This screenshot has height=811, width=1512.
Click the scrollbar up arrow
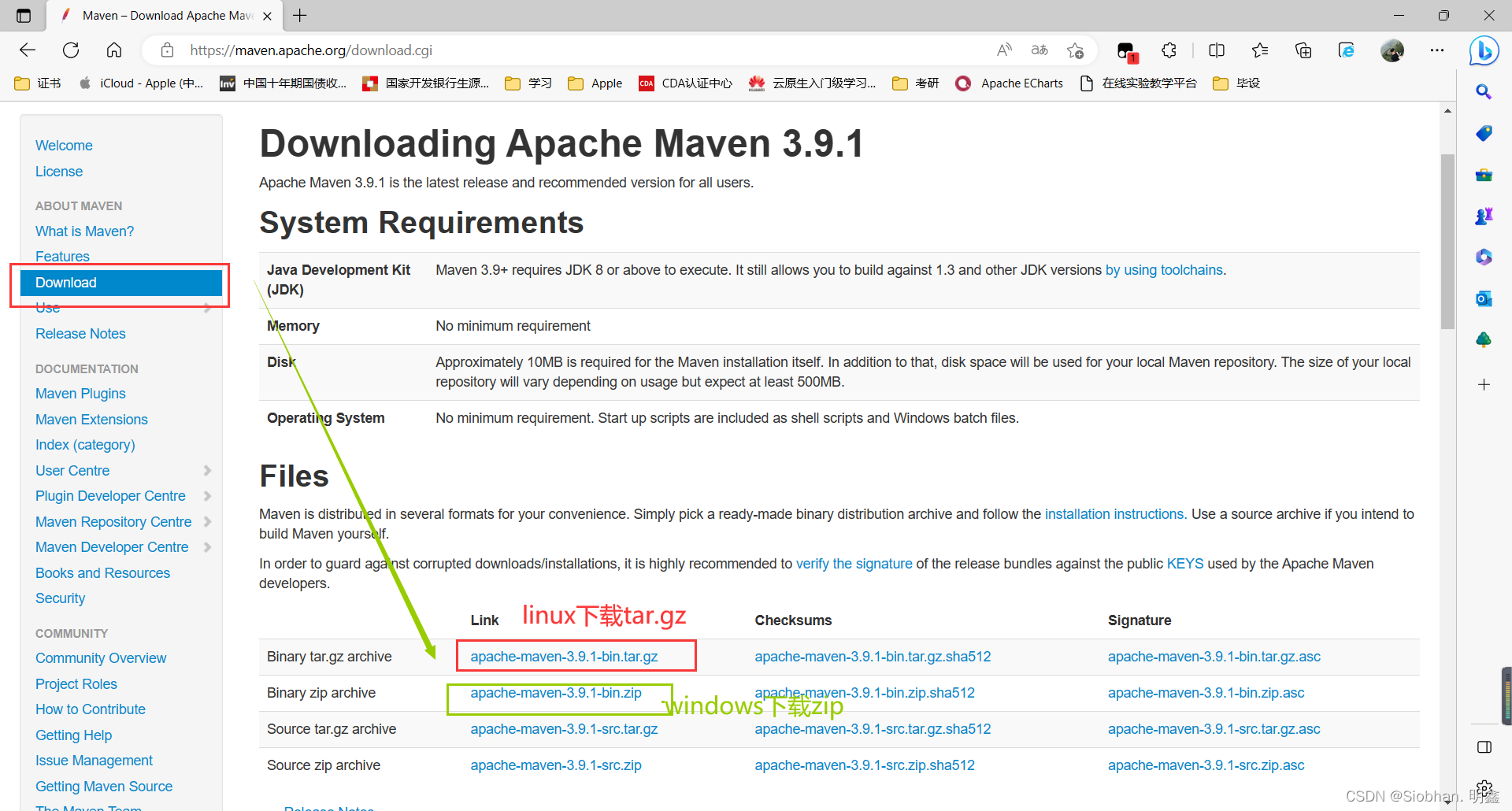[x=1447, y=111]
